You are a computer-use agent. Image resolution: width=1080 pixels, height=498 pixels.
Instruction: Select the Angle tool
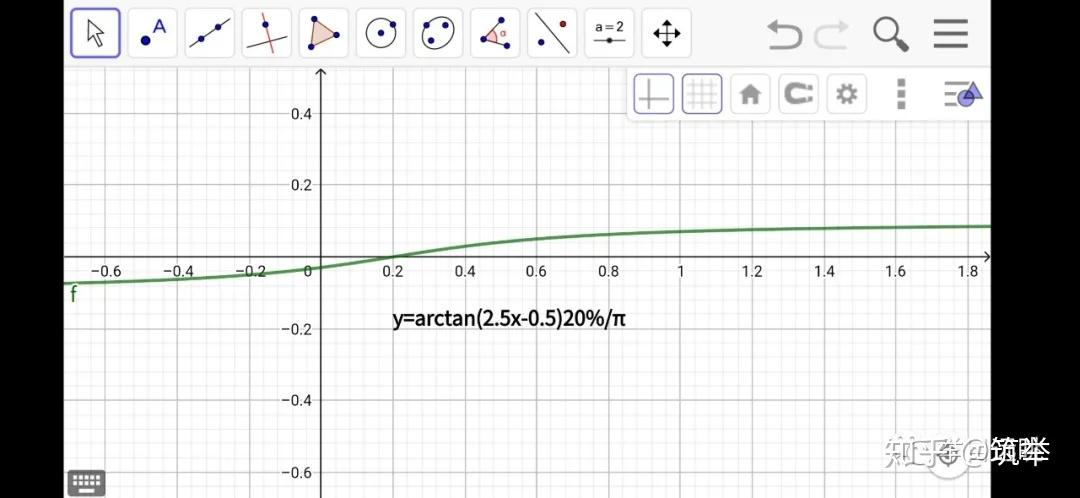[x=495, y=32]
